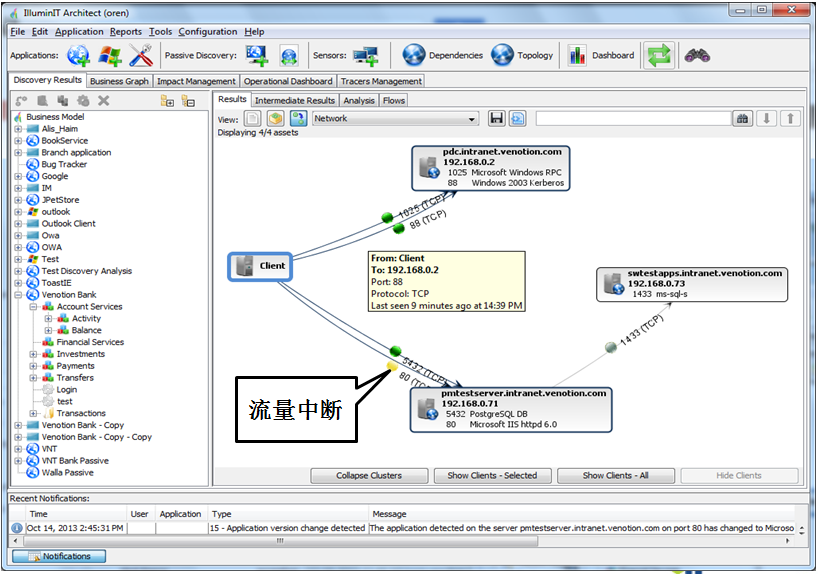Switch to the Impact Management tab
The height and width of the screenshot is (574, 818).
(x=196, y=81)
